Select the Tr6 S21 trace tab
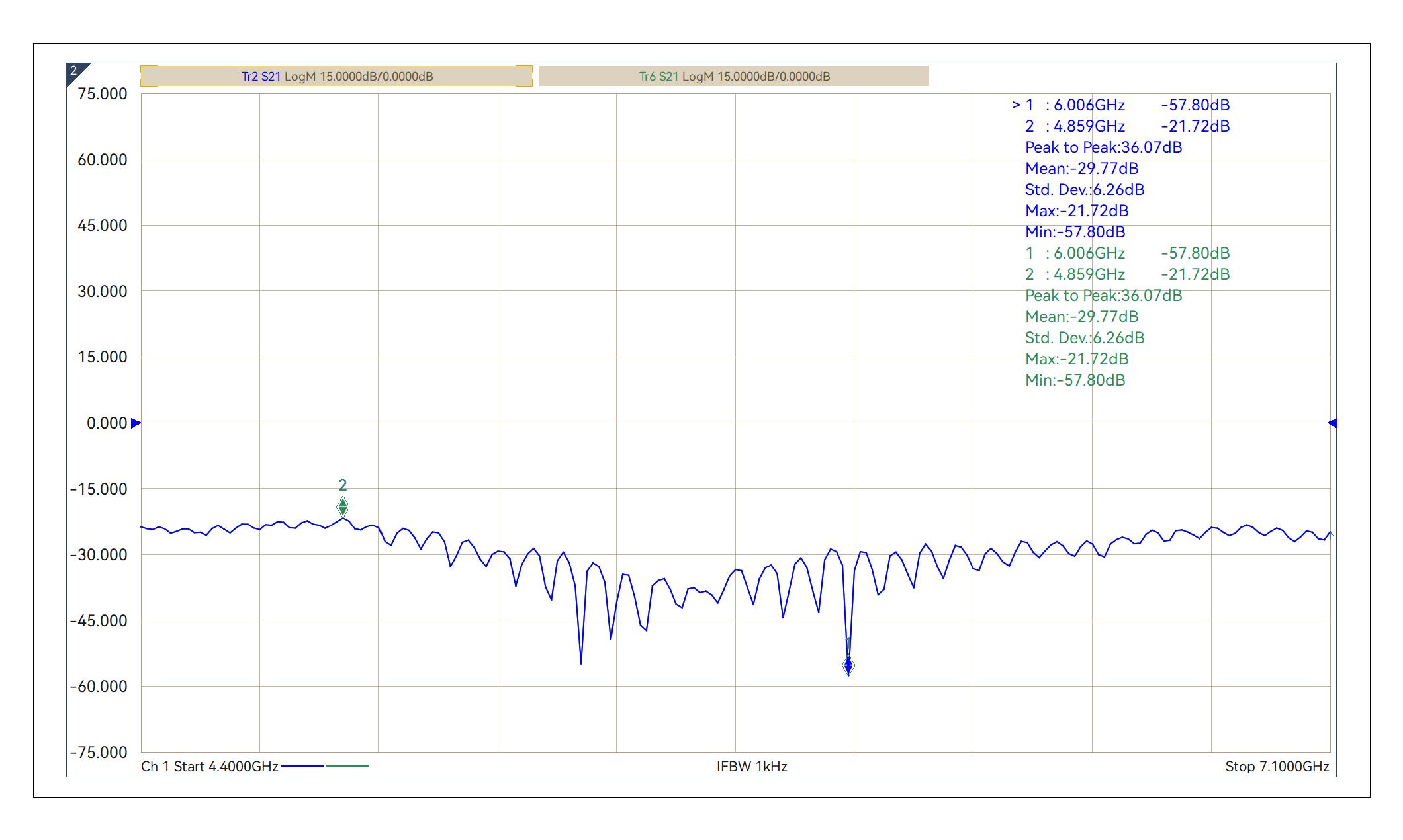This screenshot has height=840, width=1403. click(x=733, y=76)
